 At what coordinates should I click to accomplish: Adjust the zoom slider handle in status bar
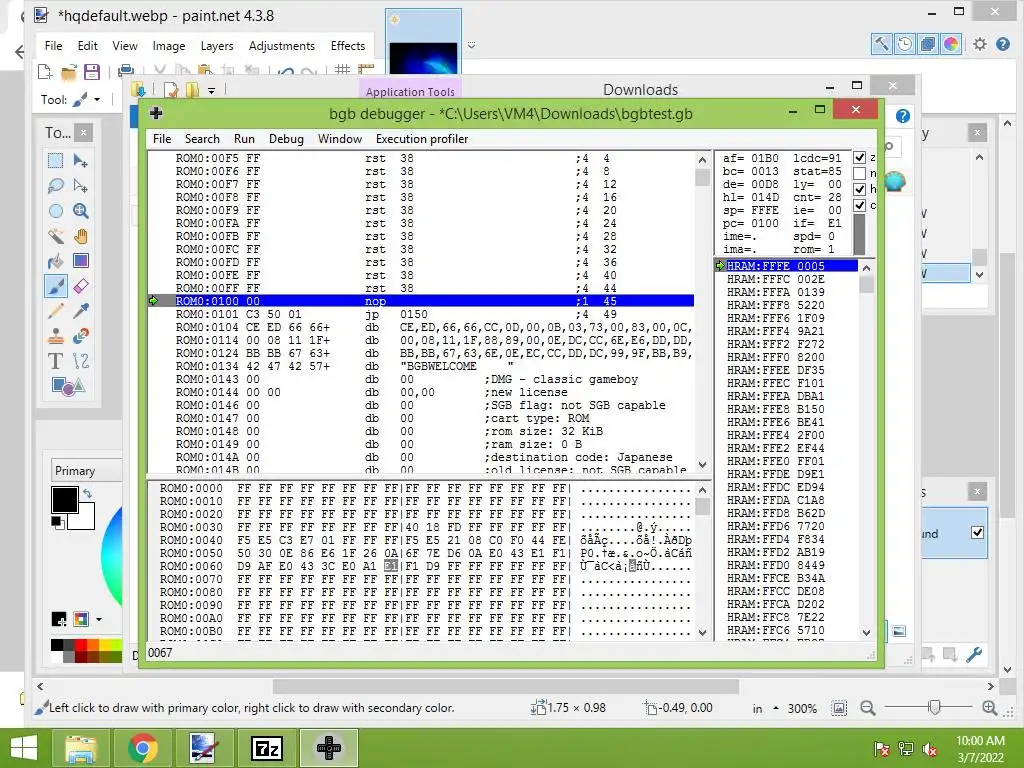pos(935,707)
